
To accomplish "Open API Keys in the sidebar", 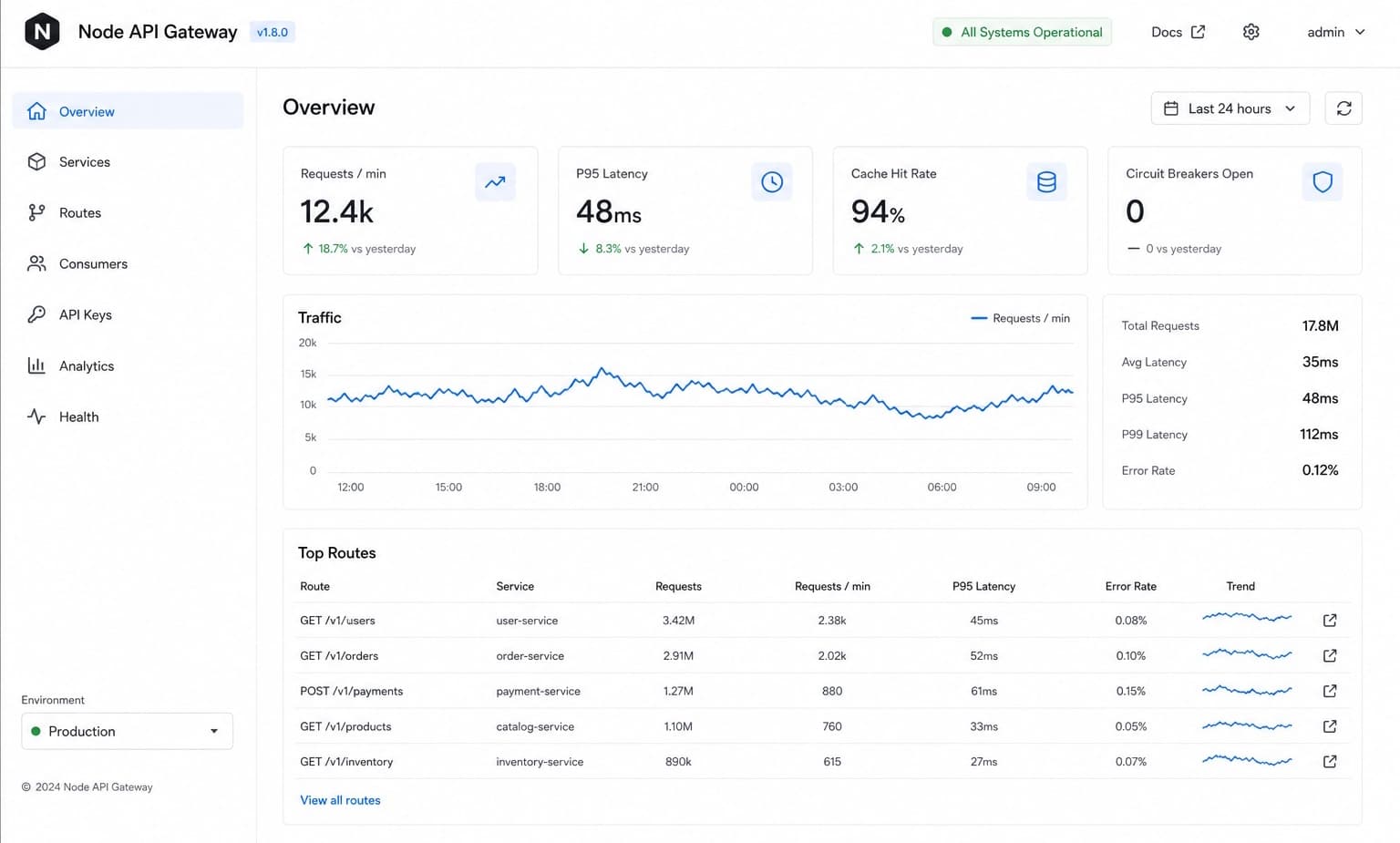I will tap(128, 314).
